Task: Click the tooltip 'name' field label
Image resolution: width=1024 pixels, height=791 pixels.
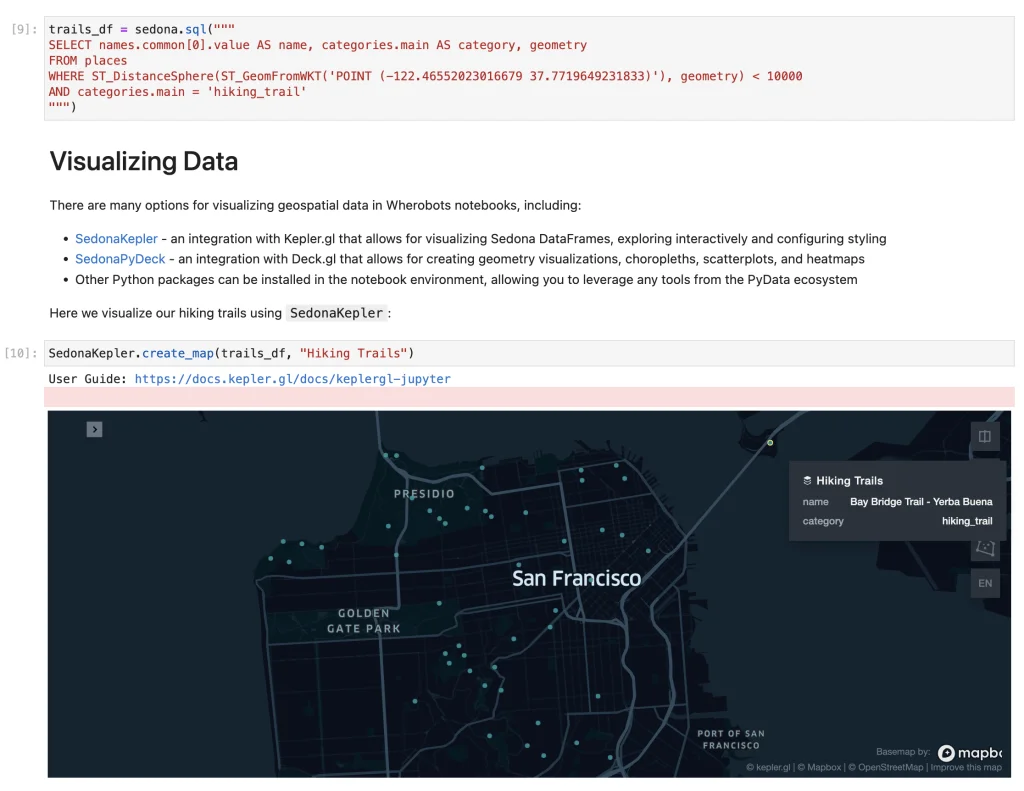Action: [x=815, y=502]
